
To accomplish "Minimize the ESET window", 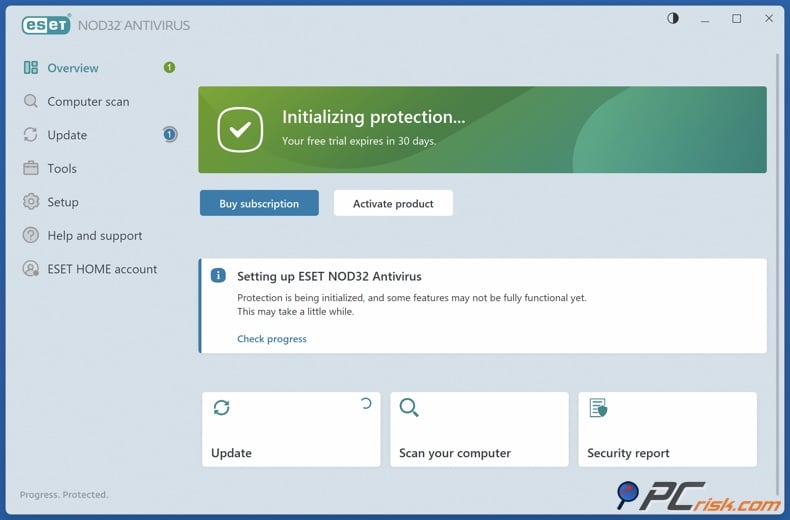I will point(705,21).
